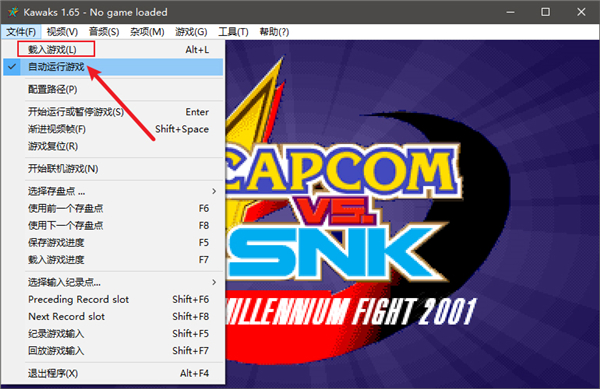Choose 配置路径(P) menu entry
600x389 pixels.
(x=113, y=90)
